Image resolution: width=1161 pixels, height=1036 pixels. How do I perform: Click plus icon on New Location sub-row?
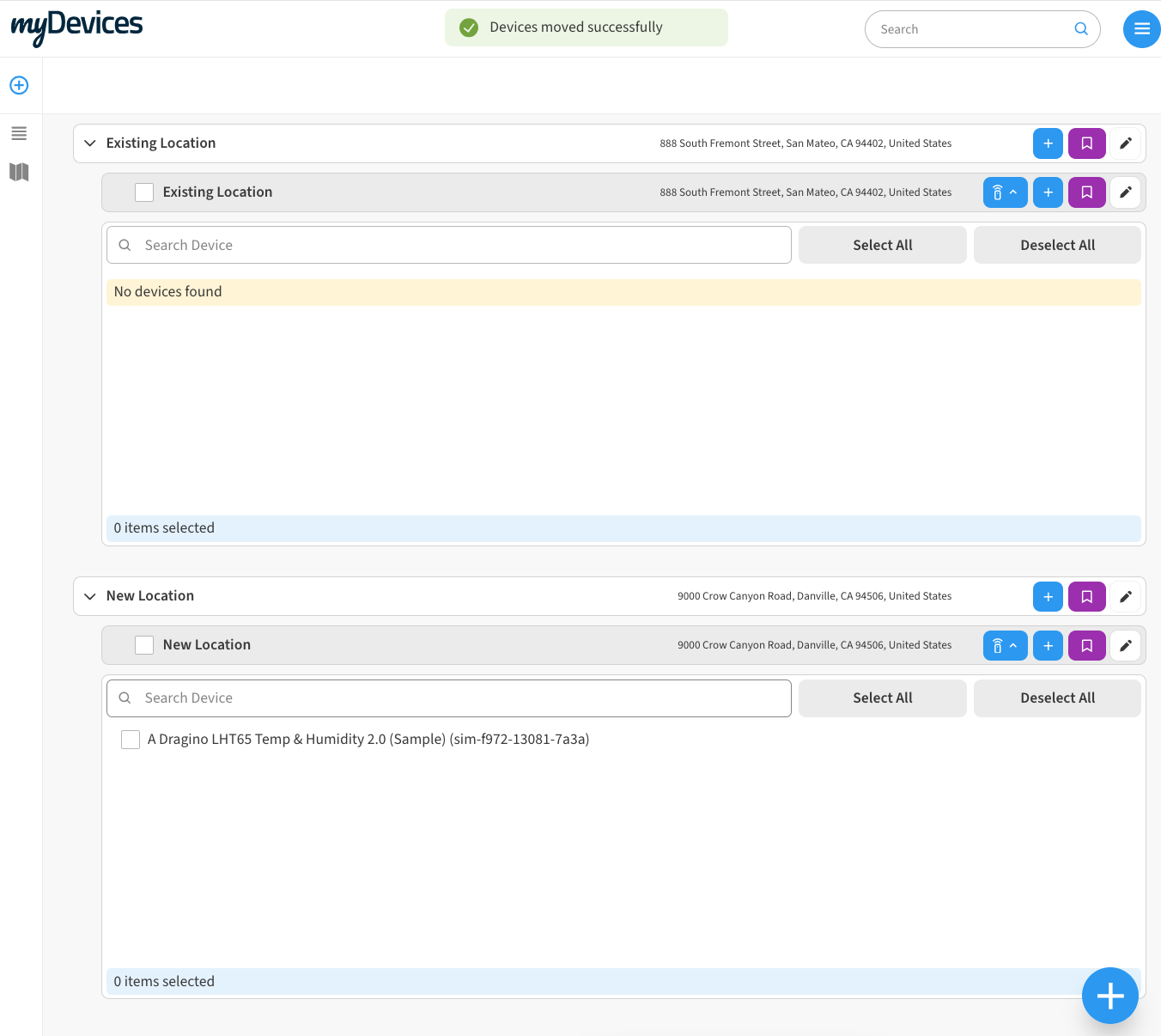(x=1048, y=645)
